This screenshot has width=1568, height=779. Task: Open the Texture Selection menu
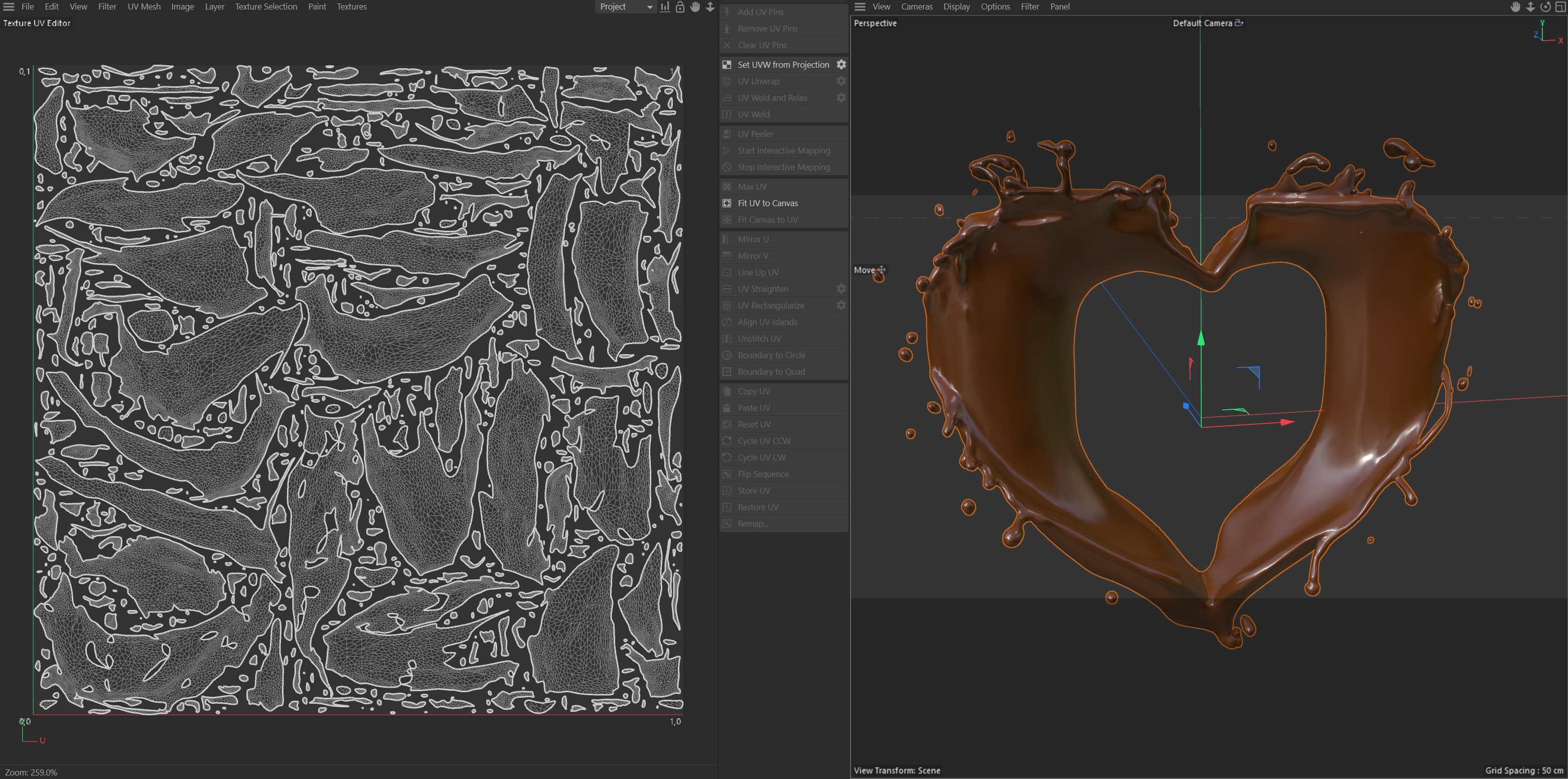pos(266,7)
